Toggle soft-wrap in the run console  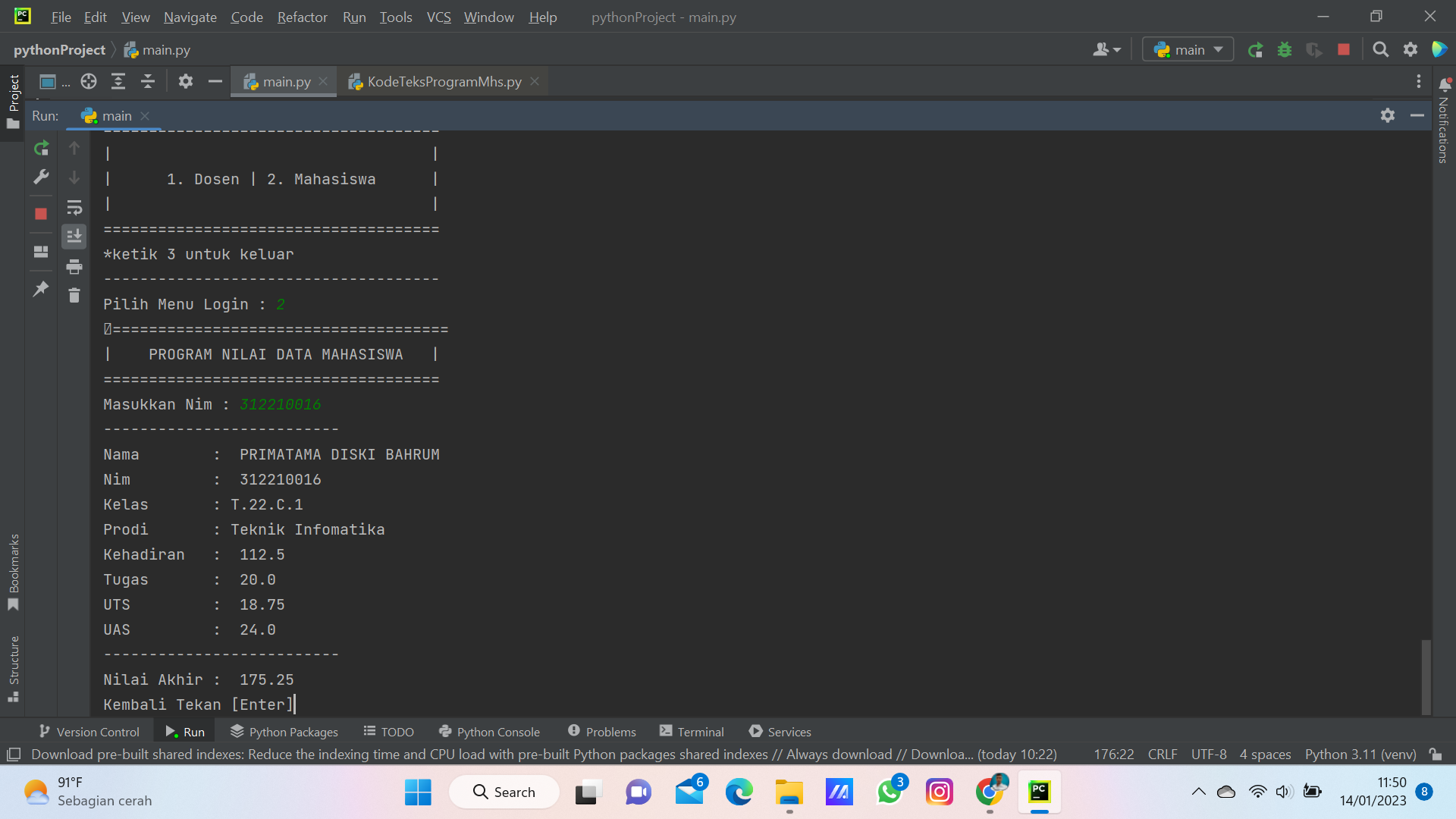coord(74,206)
